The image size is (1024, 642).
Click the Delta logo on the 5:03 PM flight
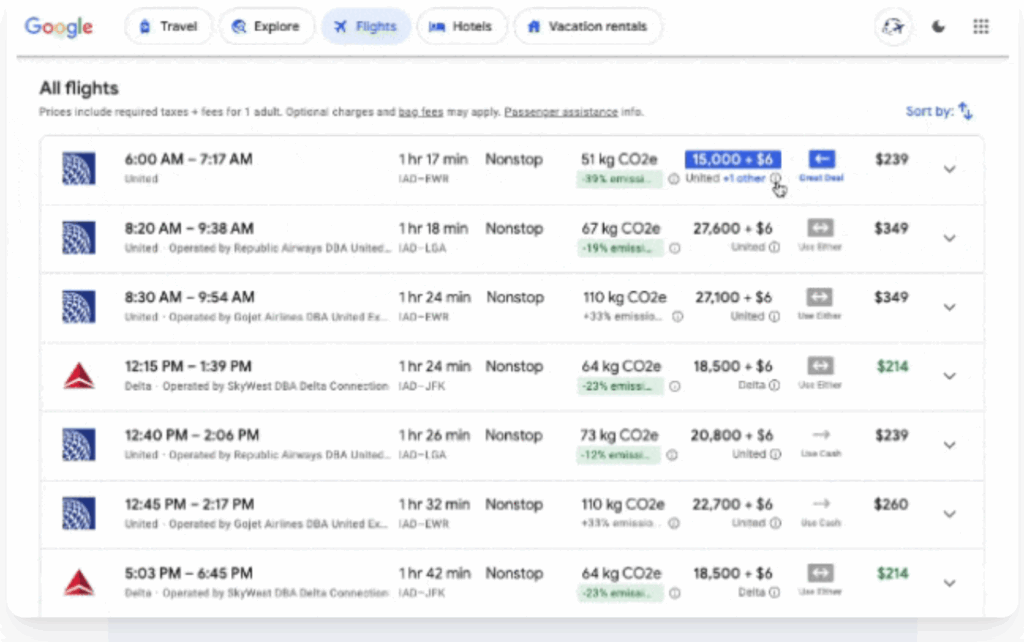point(78,583)
